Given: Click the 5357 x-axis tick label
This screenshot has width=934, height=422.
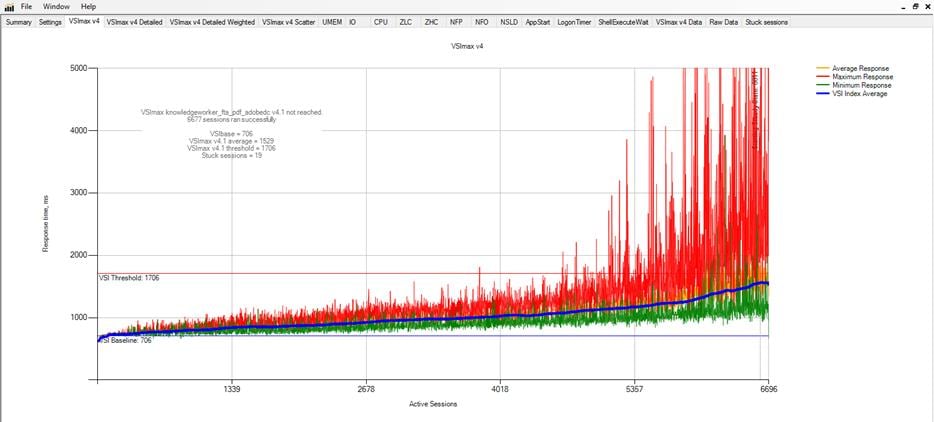Looking at the screenshot, I should point(634,390).
